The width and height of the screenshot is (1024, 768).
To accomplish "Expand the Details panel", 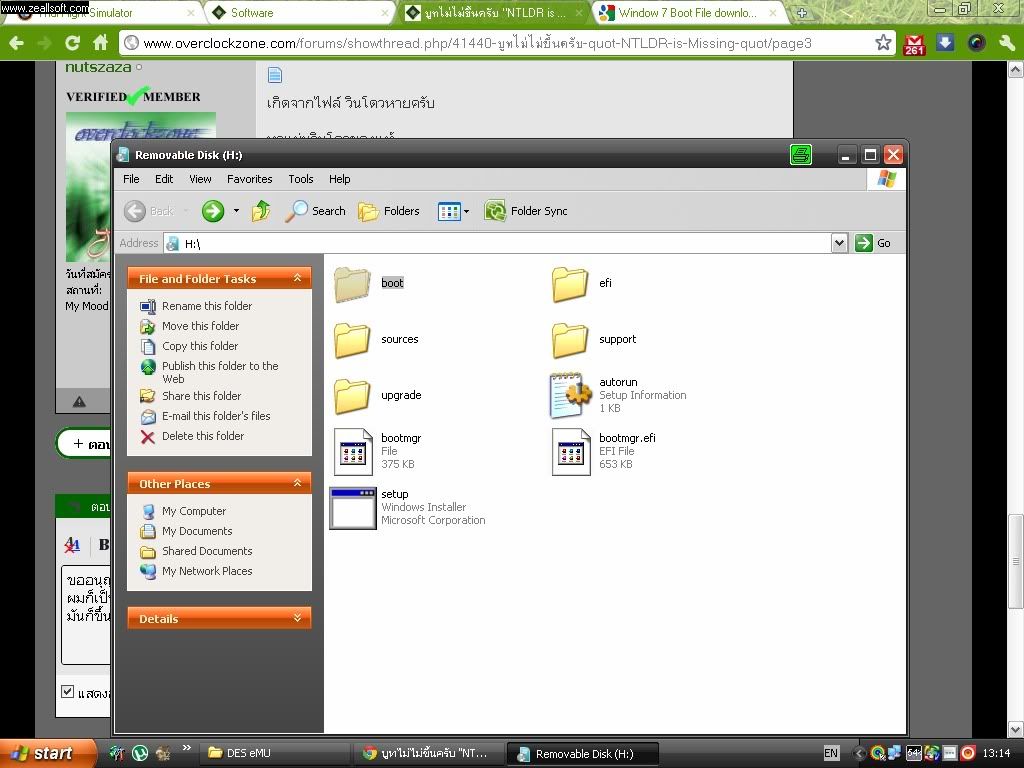I will (297, 619).
